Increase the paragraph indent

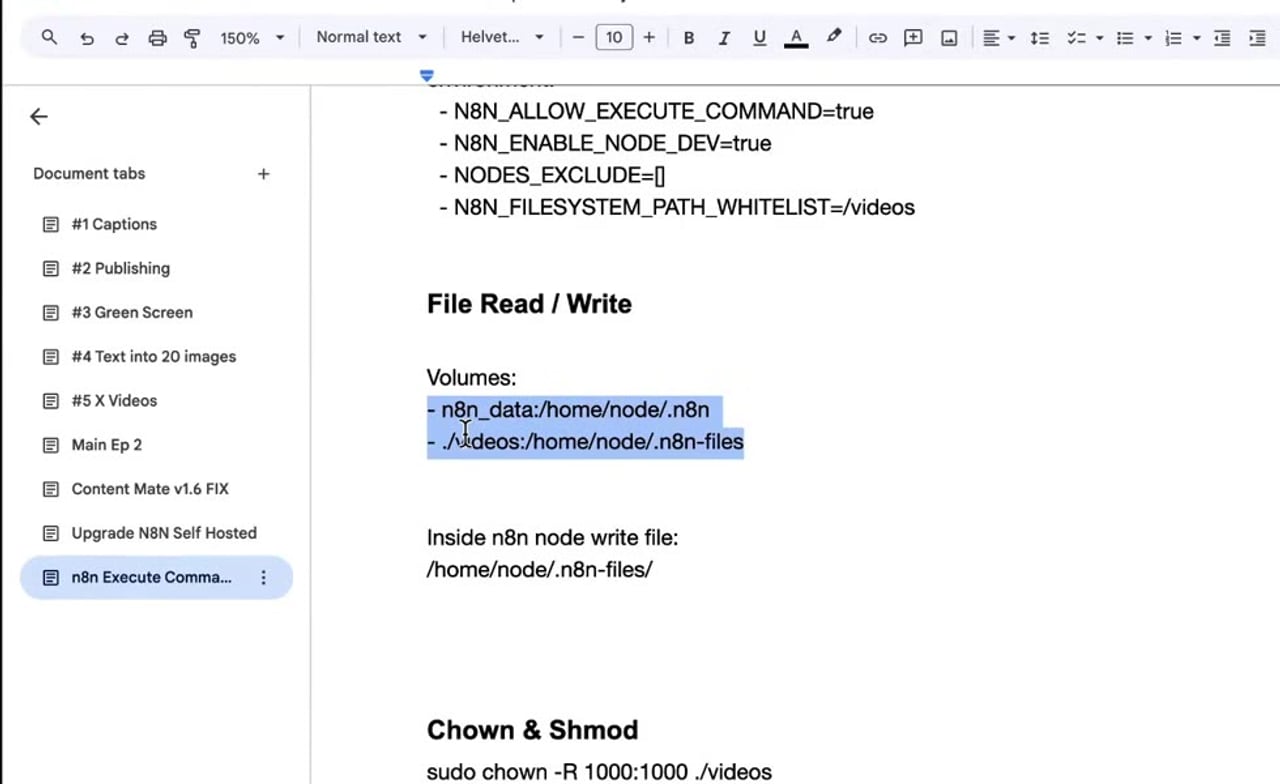[x=1258, y=38]
